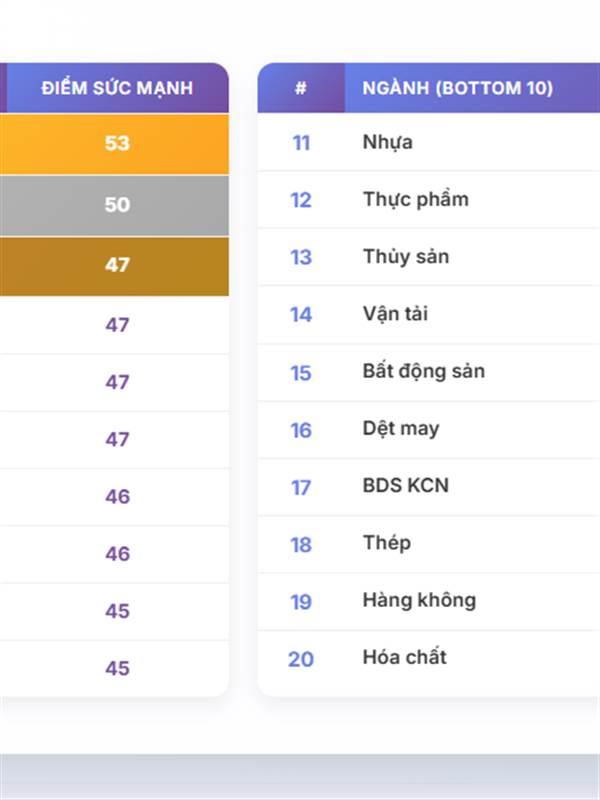Select the Thực phẩm industry entry
Image resolution: width=600 pixels, height=800 pixels.
415,199
